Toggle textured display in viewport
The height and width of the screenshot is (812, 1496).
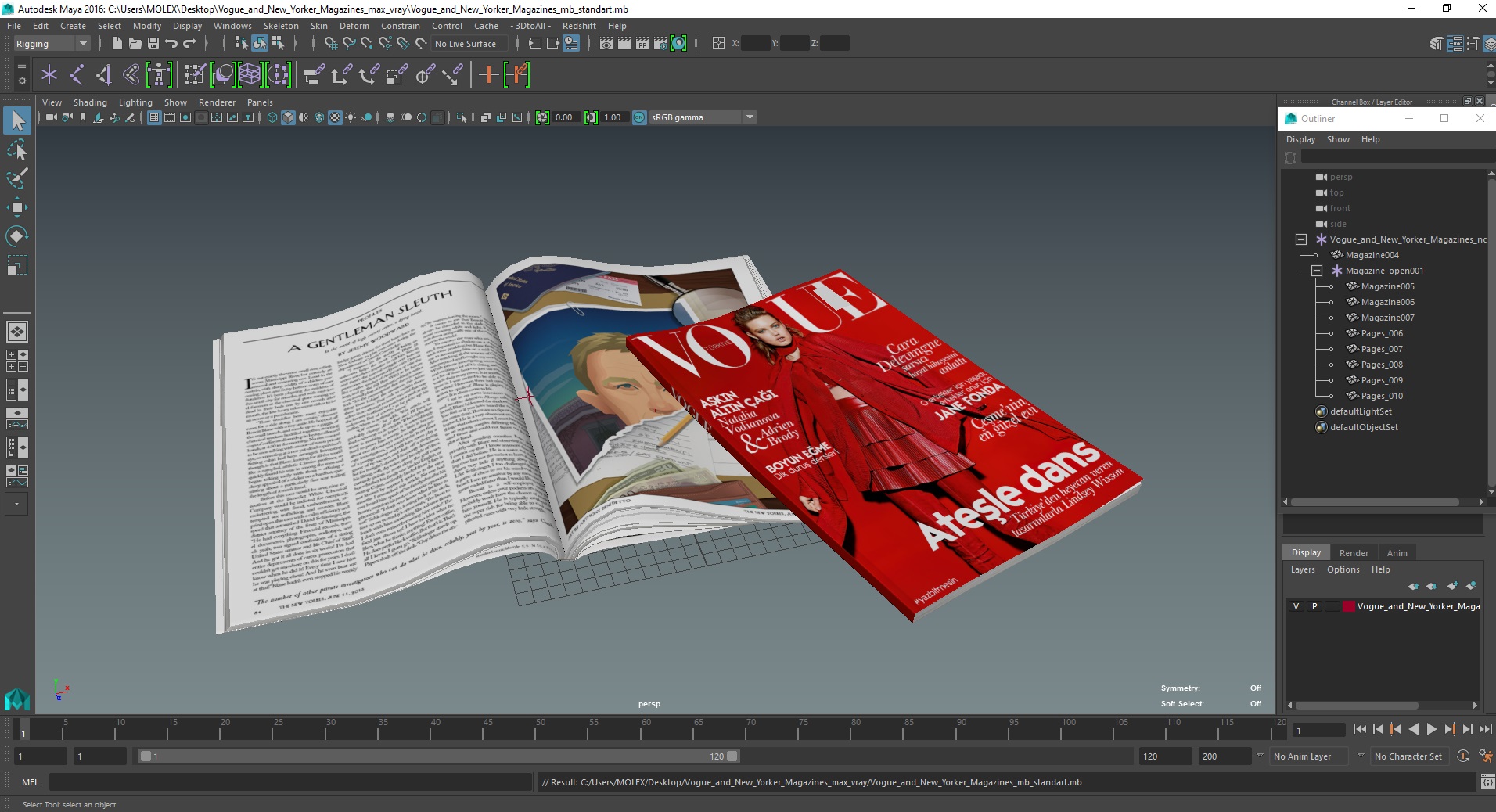tap(335, 117)
